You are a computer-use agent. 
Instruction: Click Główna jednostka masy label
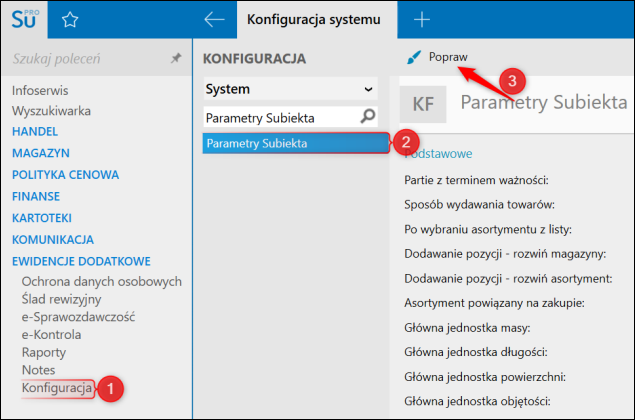[467, 328]
